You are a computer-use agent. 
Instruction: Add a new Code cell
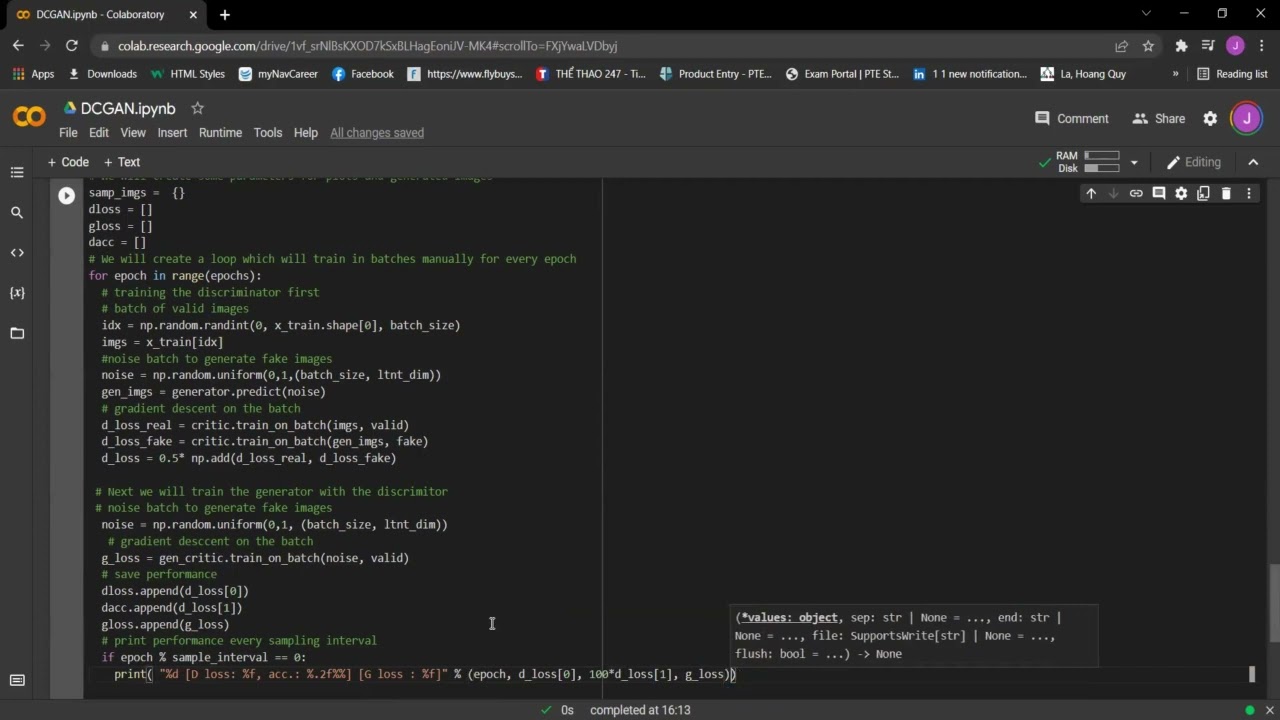[x=68, y=162]
